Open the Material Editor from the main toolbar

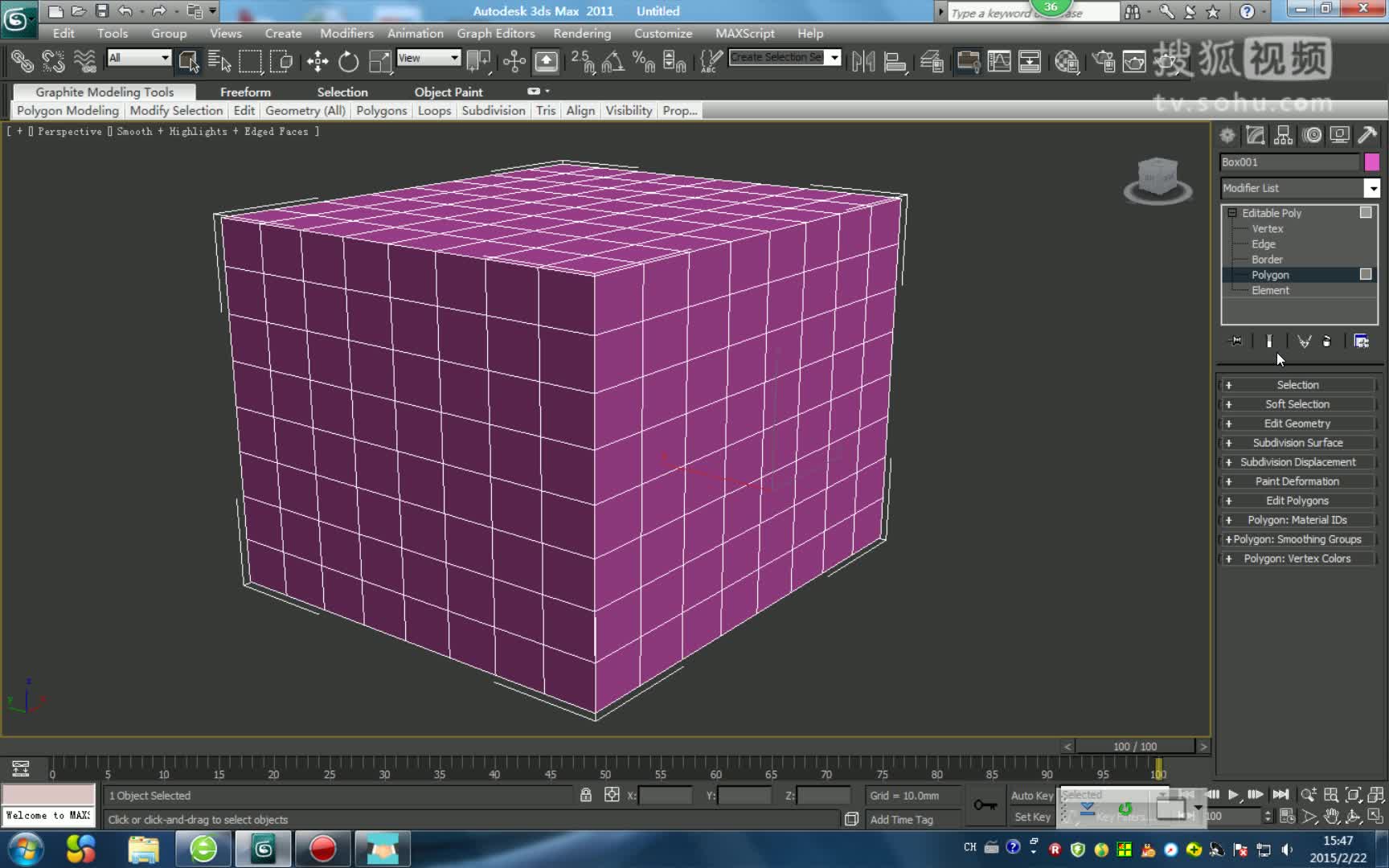tap(1067, 62)
